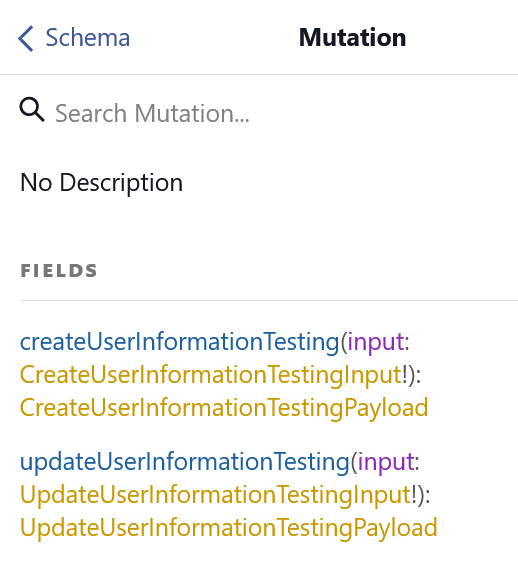Viewport: 518px width, 564px height.
Task: Open the UpdateUserInformationTestingPayload type
Action: pos(229,528)
